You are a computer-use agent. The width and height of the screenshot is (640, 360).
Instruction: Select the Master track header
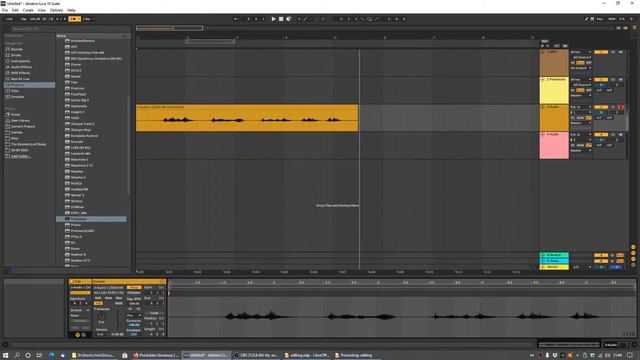[x=554, y=267]
